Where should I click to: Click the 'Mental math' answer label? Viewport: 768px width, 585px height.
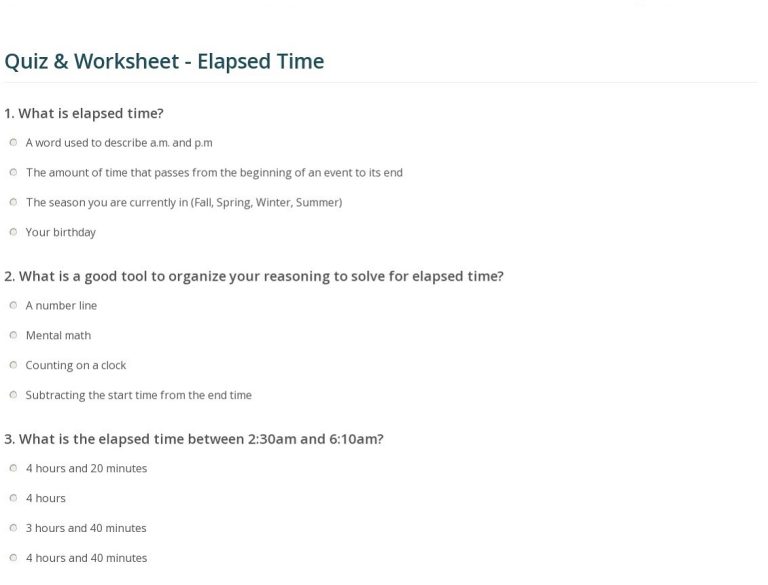click(58, 336)
